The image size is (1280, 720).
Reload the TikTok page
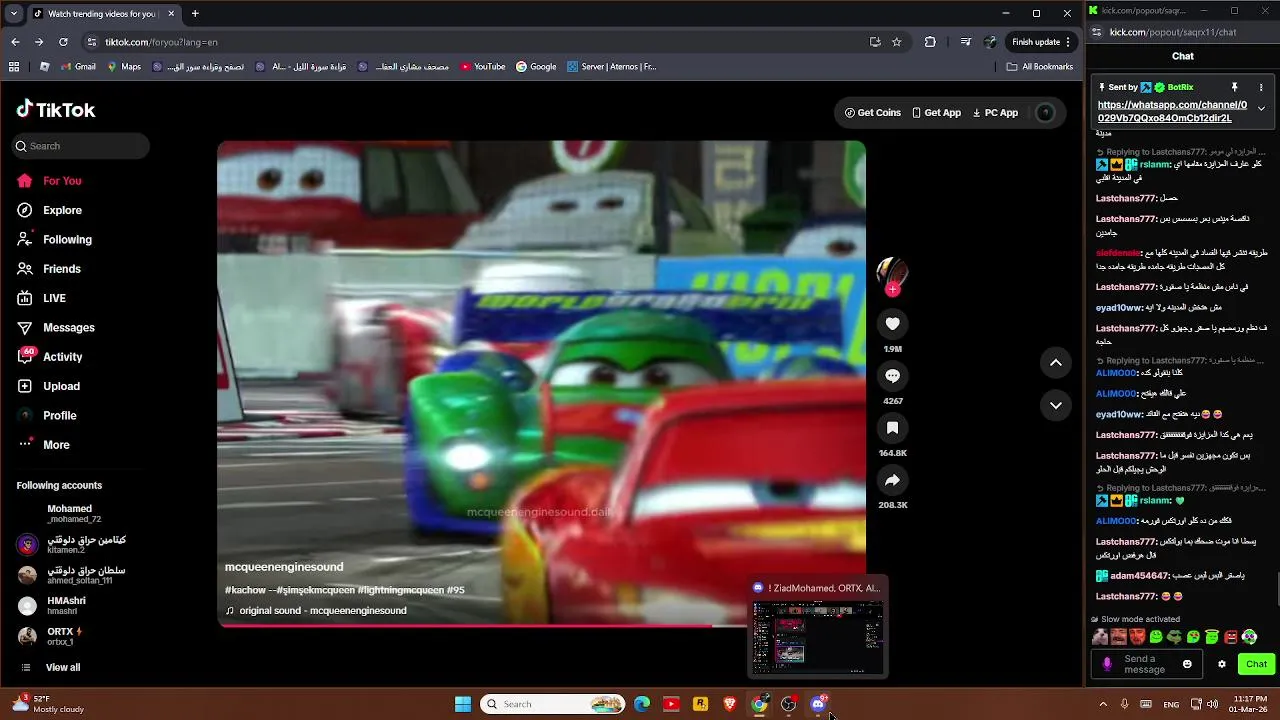[63, 42]
